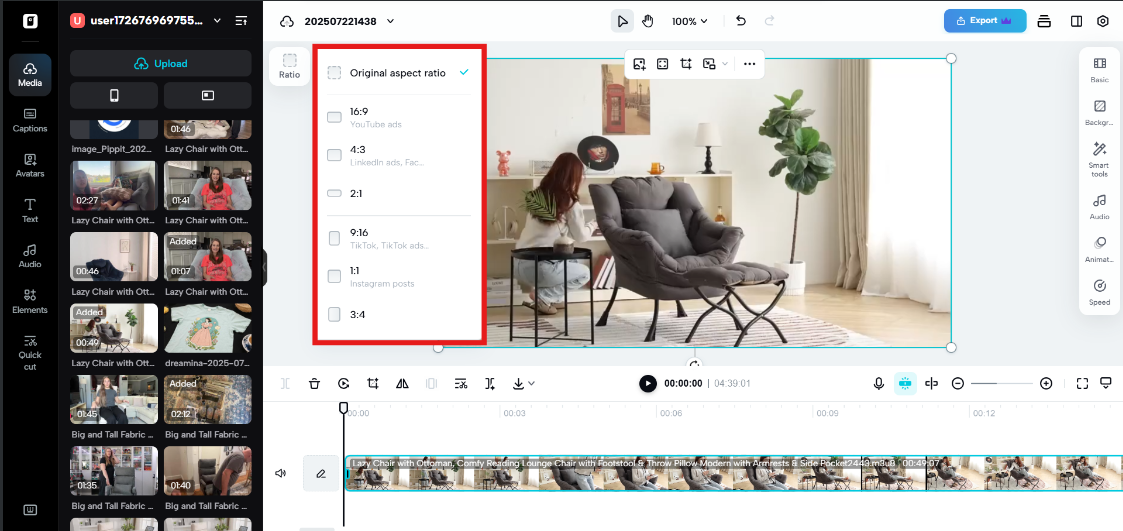1123x531 pixels.
Task: Select the Lazy Chair clip on the timeline
Action: [x=733, y=473]
